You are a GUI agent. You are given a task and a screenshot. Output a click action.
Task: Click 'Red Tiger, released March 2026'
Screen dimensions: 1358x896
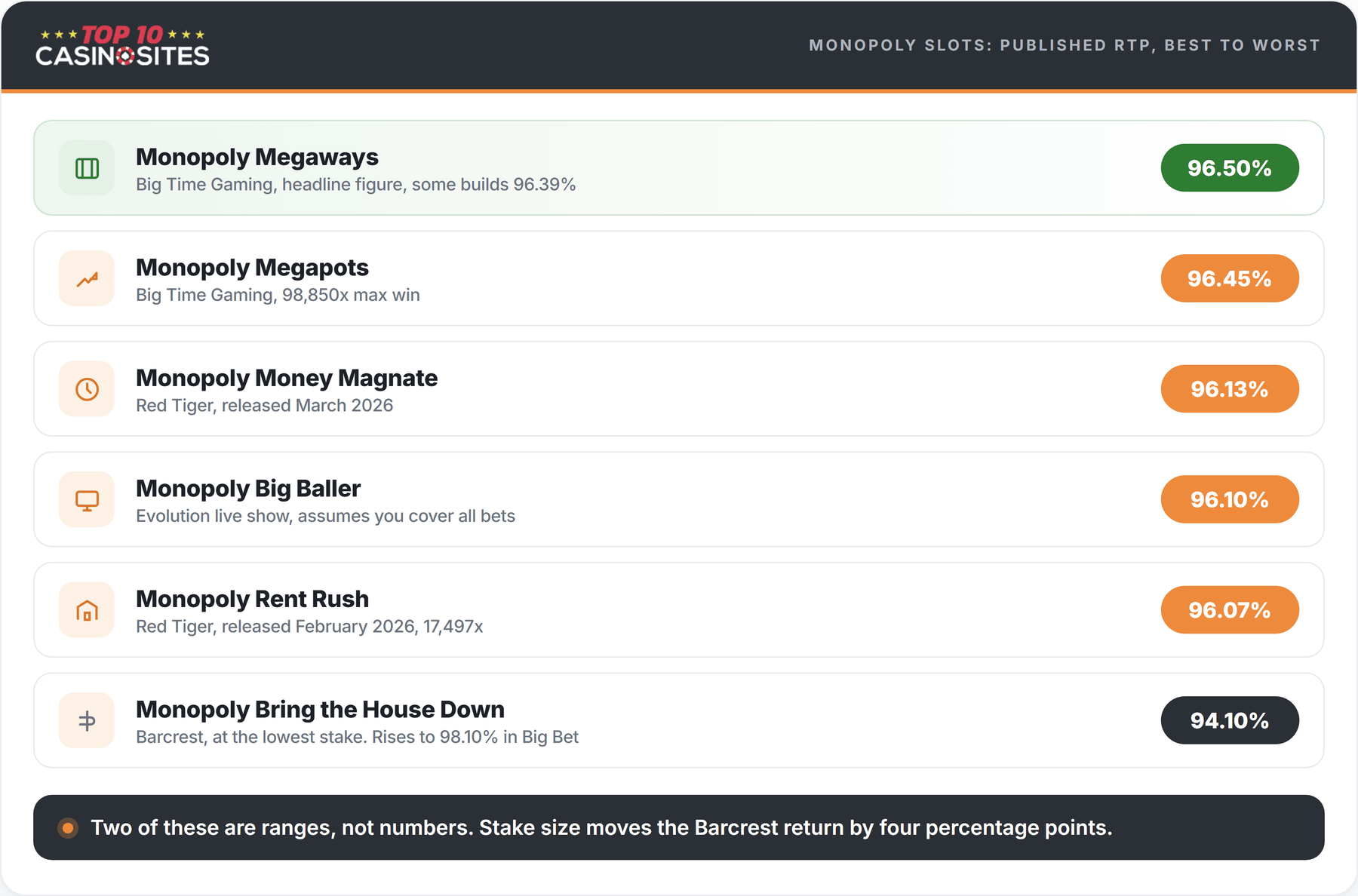point(264,406)
